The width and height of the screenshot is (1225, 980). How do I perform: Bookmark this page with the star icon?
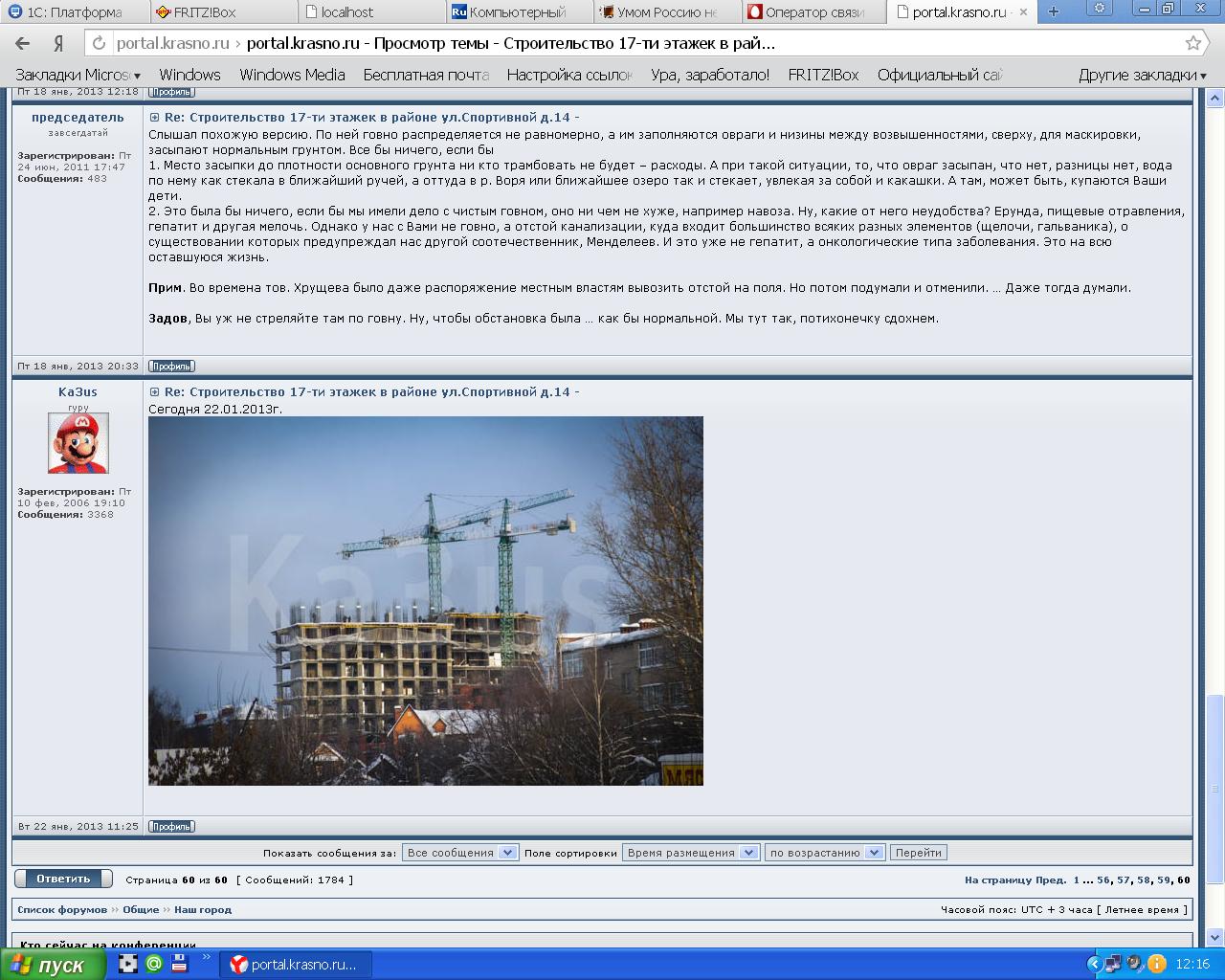point(1192,43)
